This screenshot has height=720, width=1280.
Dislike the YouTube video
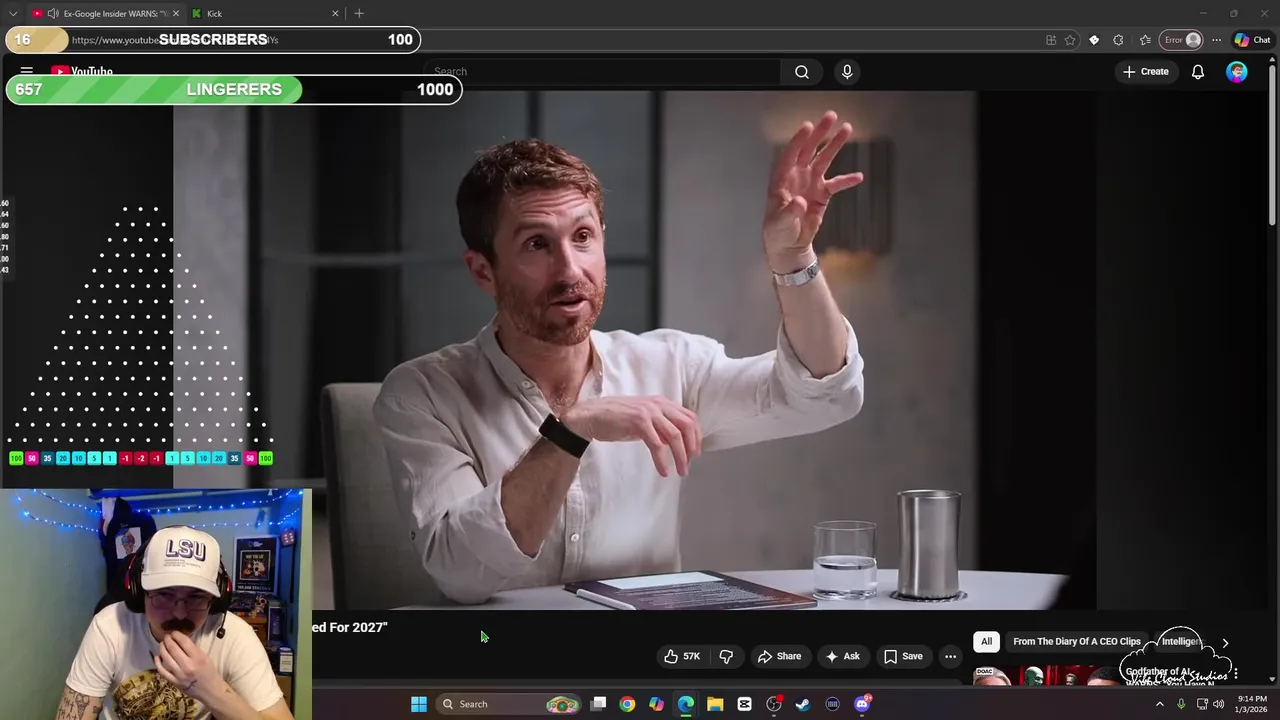pyautogui.click(x=727, y=656)
